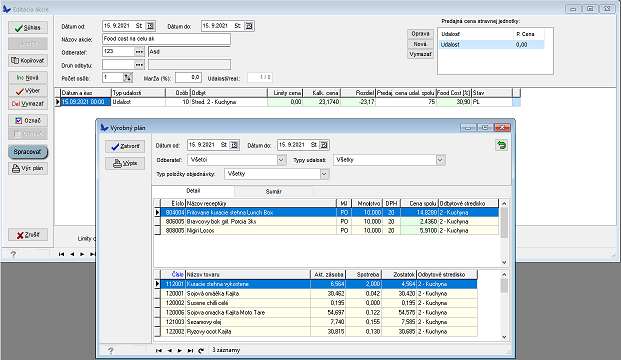This screenshot has height=360, width=621.
Task: Click Food Cost [%] column header
Action: (453, 93)
